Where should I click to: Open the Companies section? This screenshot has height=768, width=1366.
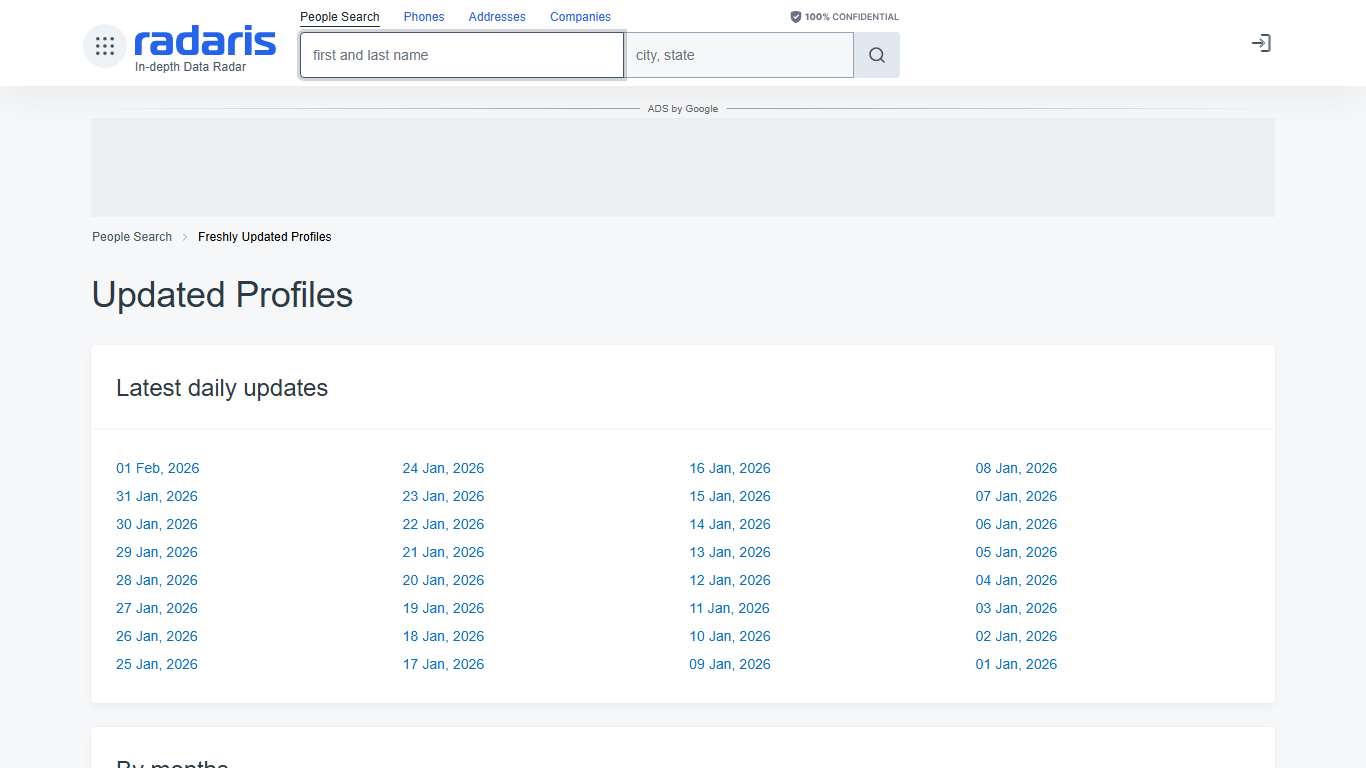(x=580, y=16)
